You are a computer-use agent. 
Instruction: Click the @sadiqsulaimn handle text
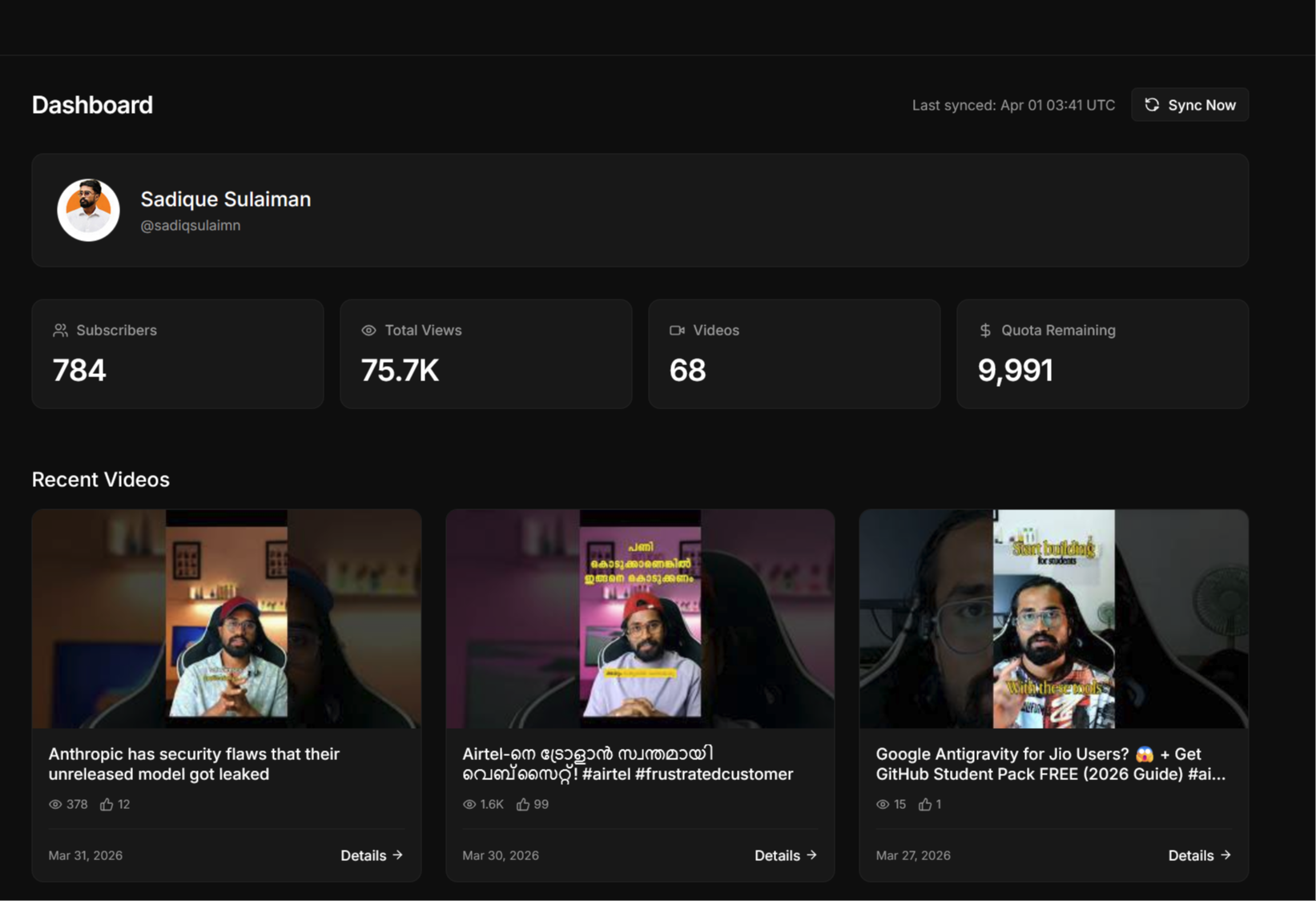pos(191,225)
